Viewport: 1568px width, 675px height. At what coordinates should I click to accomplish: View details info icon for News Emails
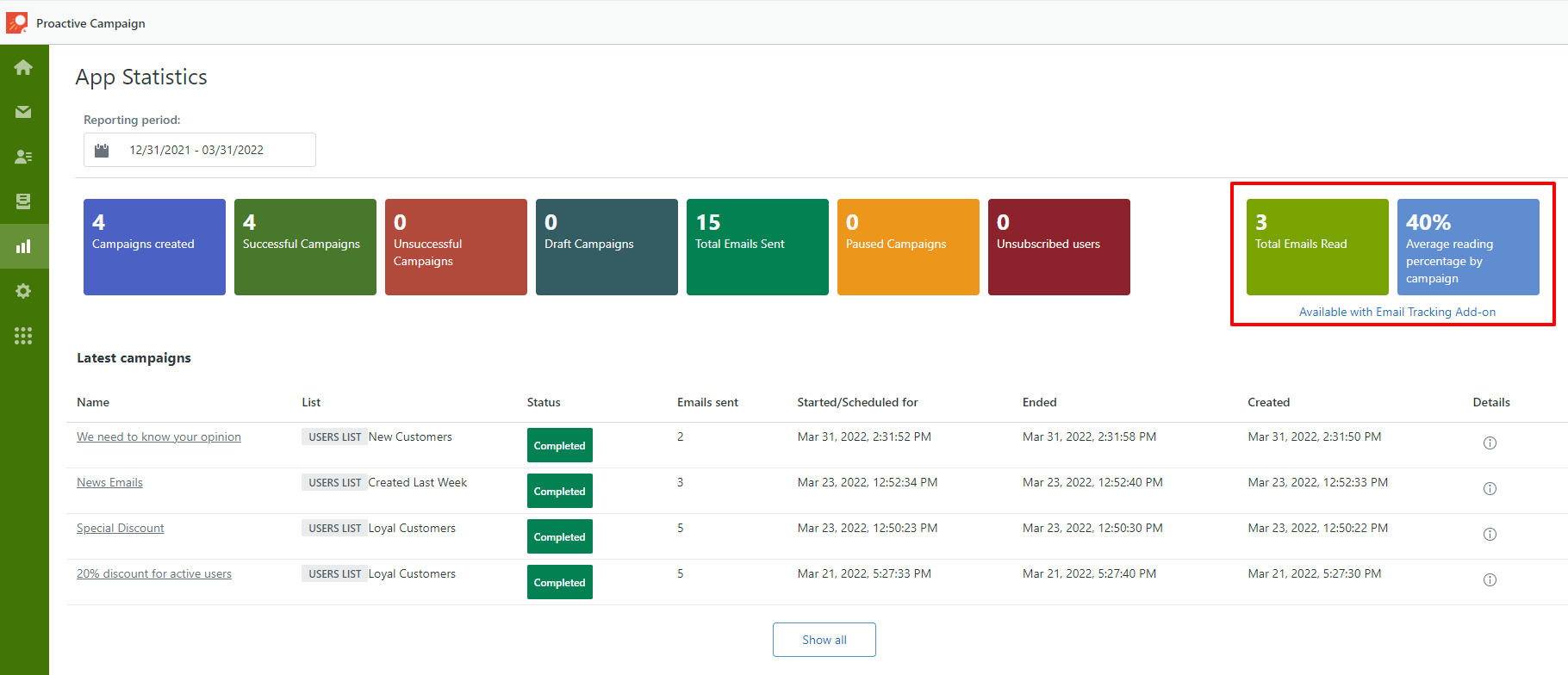(x=1490, y=489)
